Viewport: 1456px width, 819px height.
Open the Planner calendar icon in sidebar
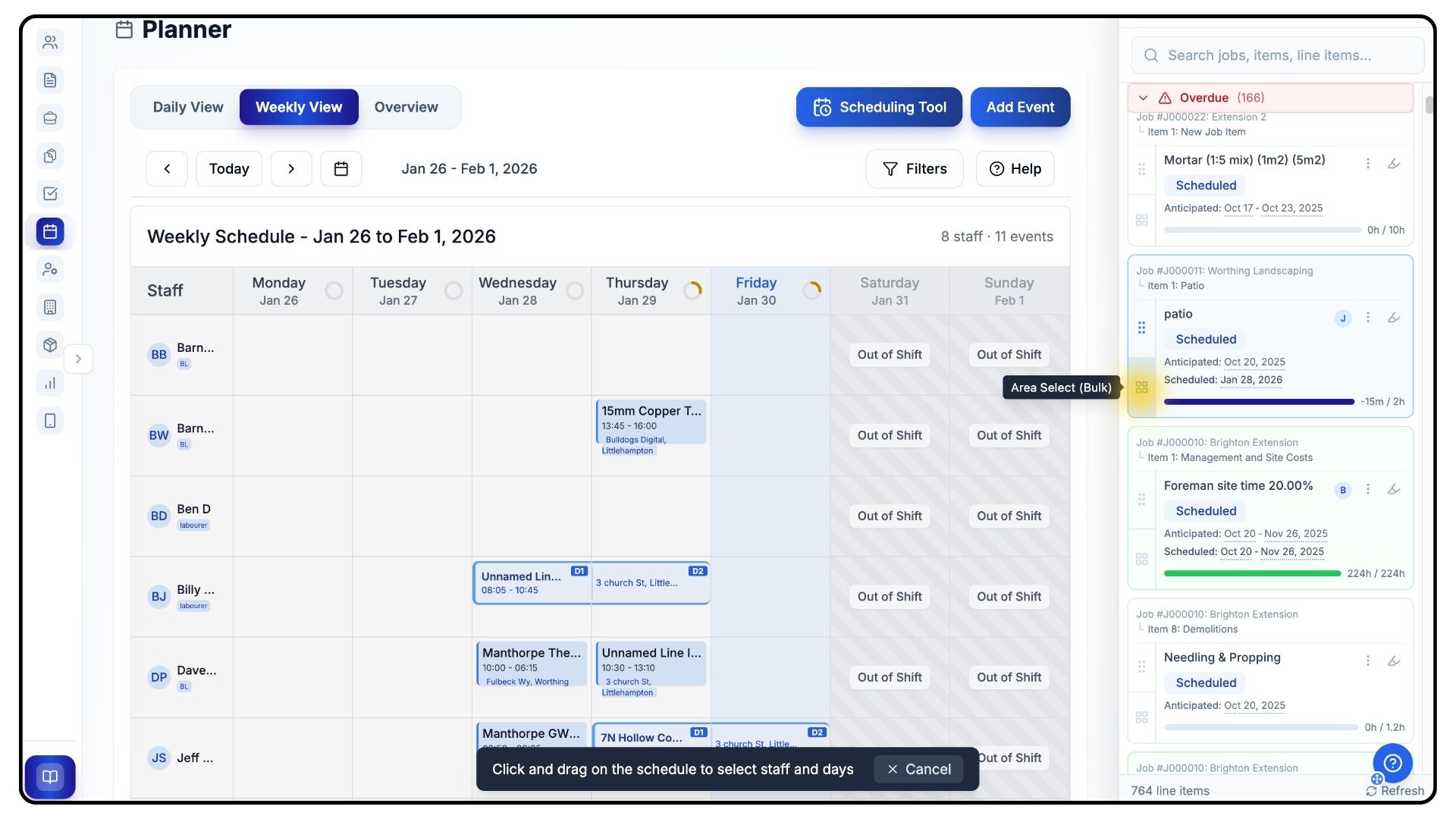coord(50,231)
